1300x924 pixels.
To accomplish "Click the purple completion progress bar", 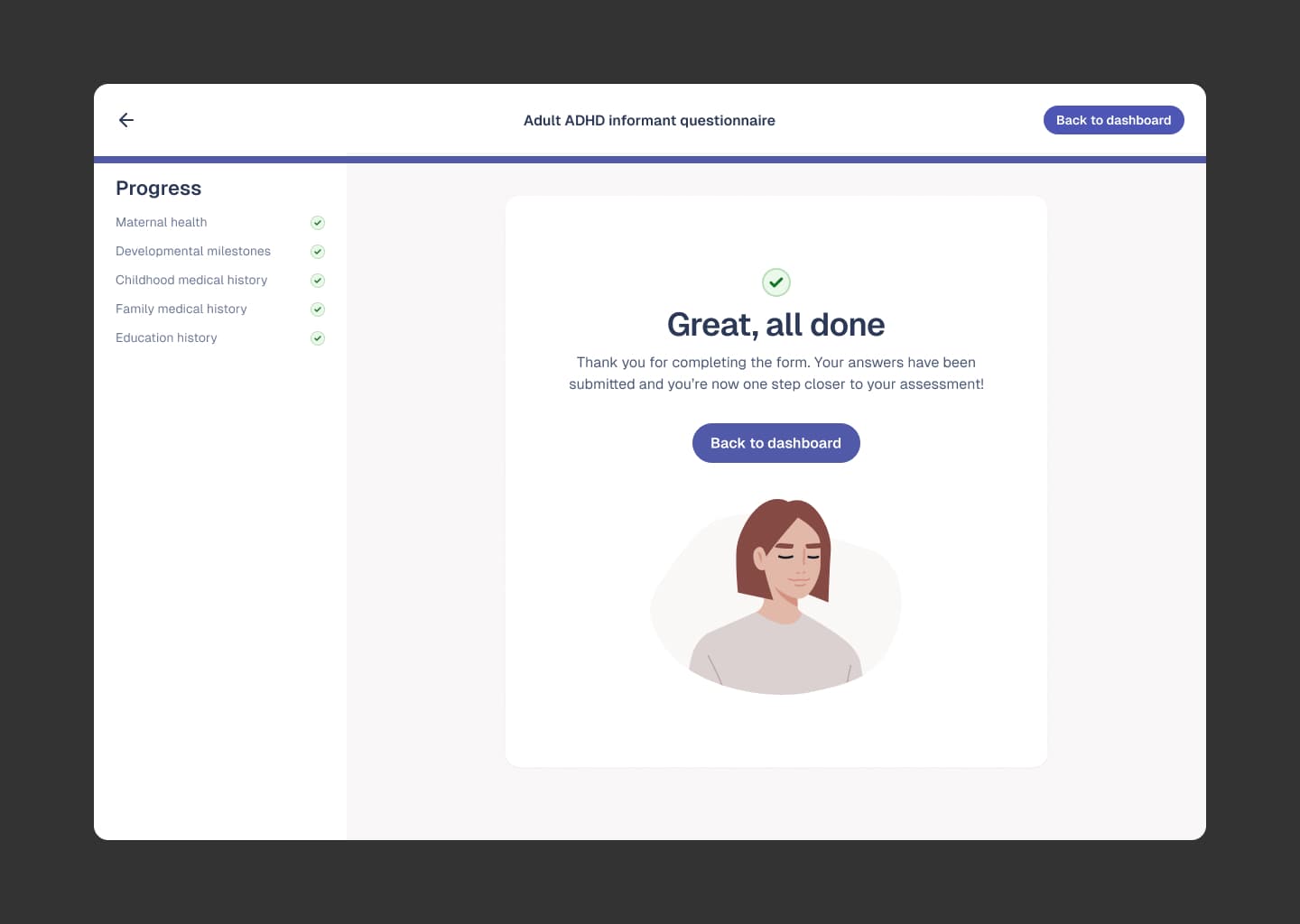I will (x=650, y=160).
